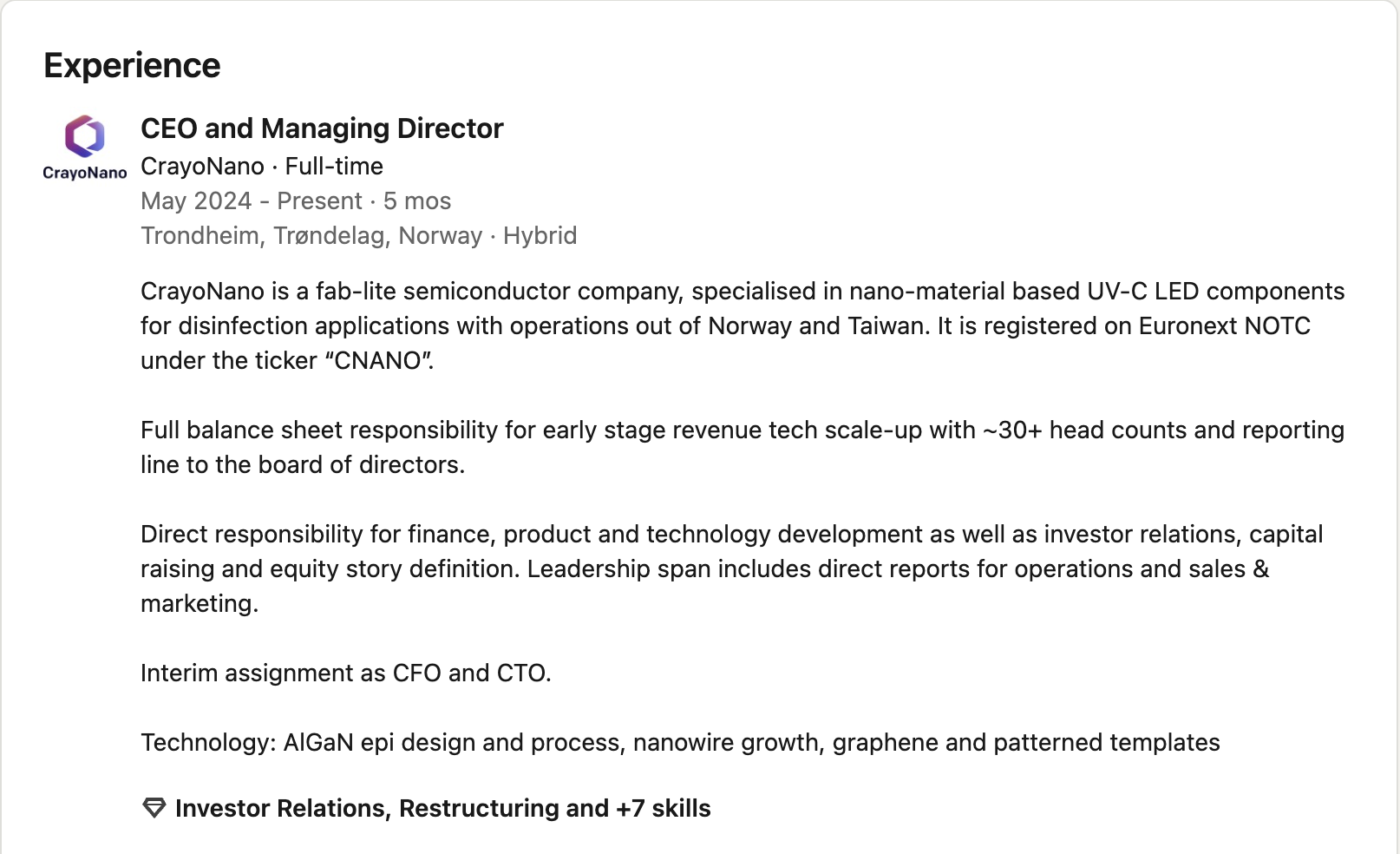Image resolution: width=1400 pixels, height=854 pixels.
Task: Click the diamond skills icon
Action: tap(154, 808)
